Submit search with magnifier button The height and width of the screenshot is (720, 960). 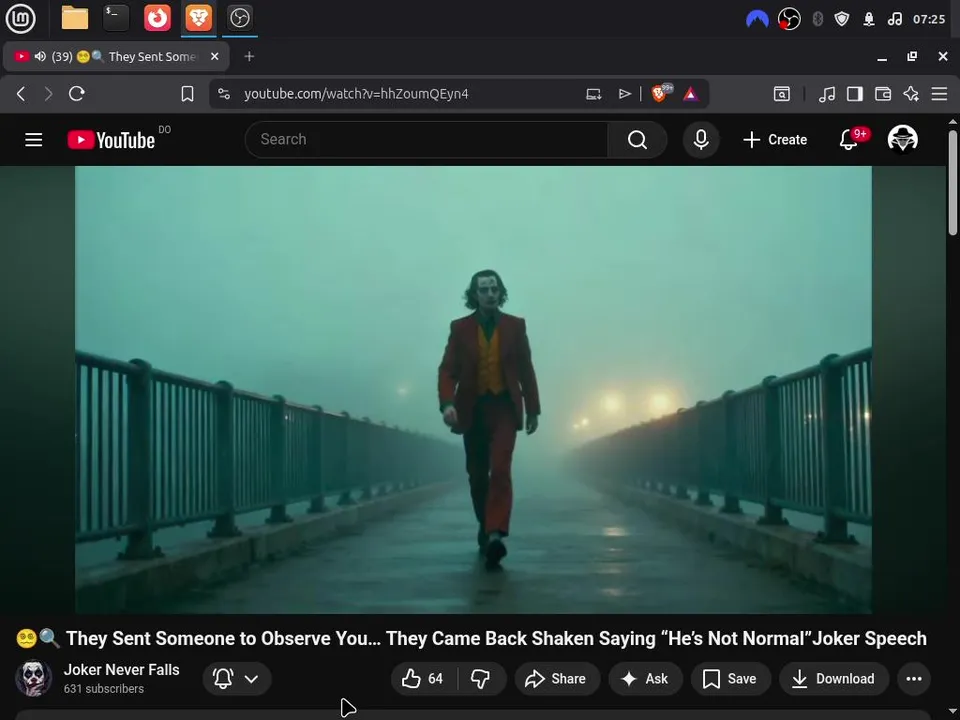click(x=637, y=140)
